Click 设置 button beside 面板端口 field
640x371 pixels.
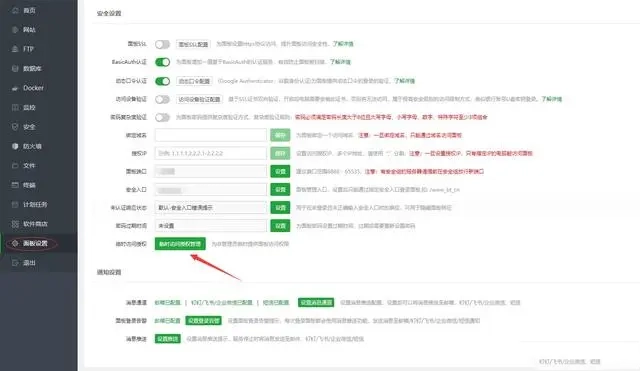coord(280,171)
